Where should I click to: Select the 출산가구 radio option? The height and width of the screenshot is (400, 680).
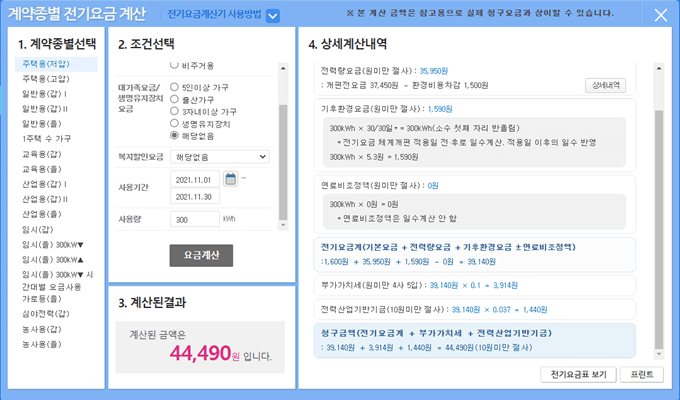click(174, 99)
